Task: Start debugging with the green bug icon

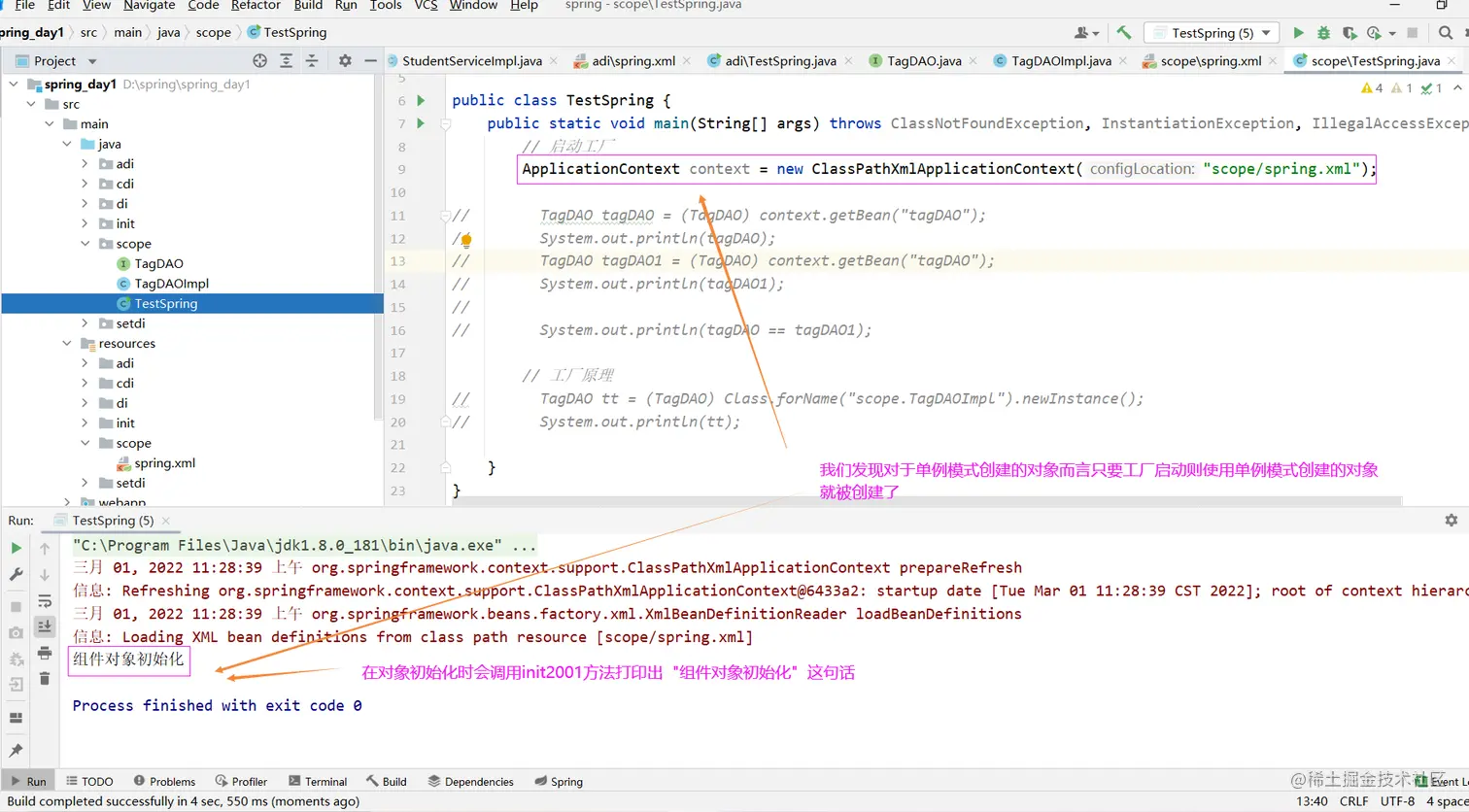Action: (1324, 32)
